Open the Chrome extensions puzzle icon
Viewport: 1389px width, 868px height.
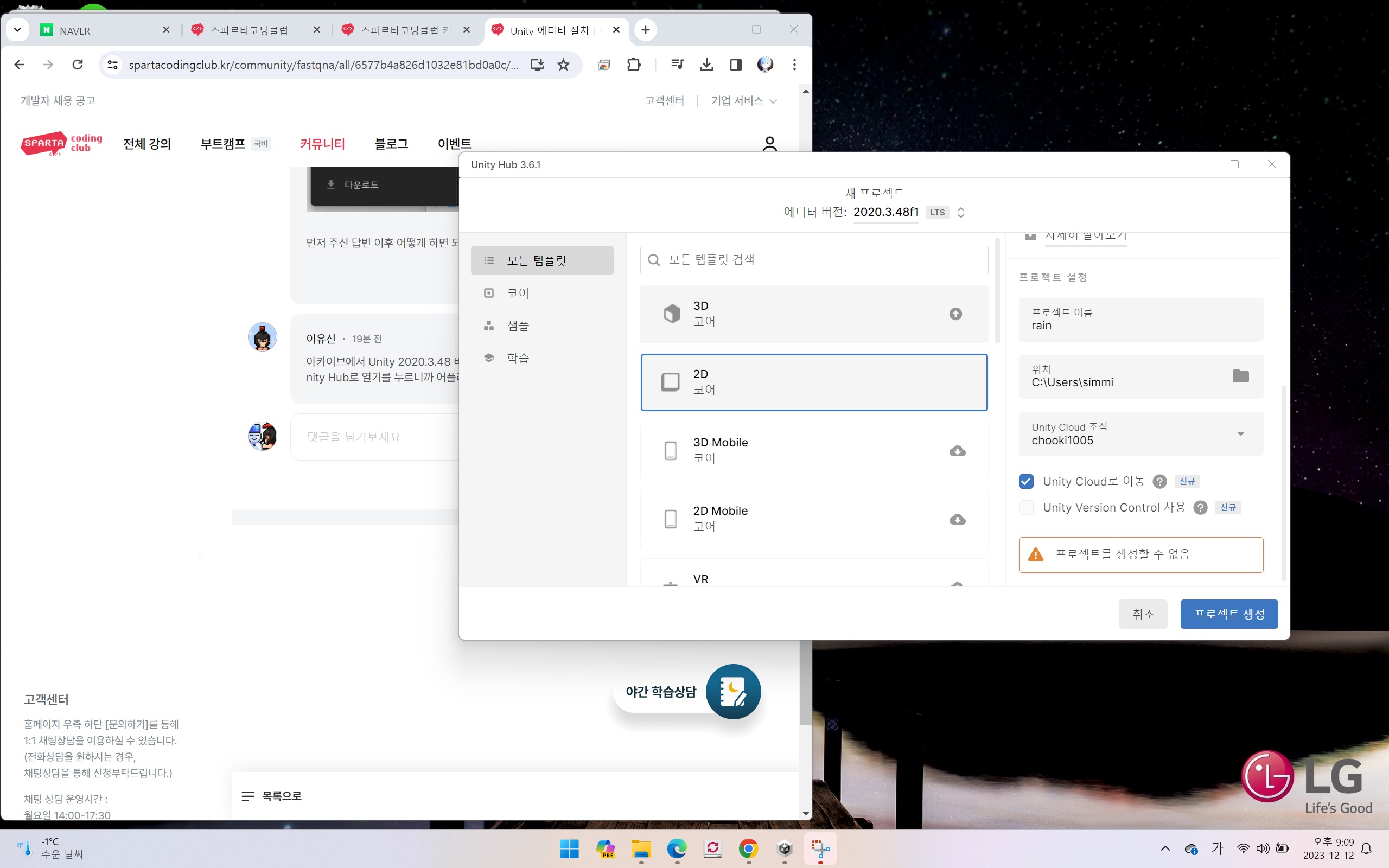(x=634, y=65)
